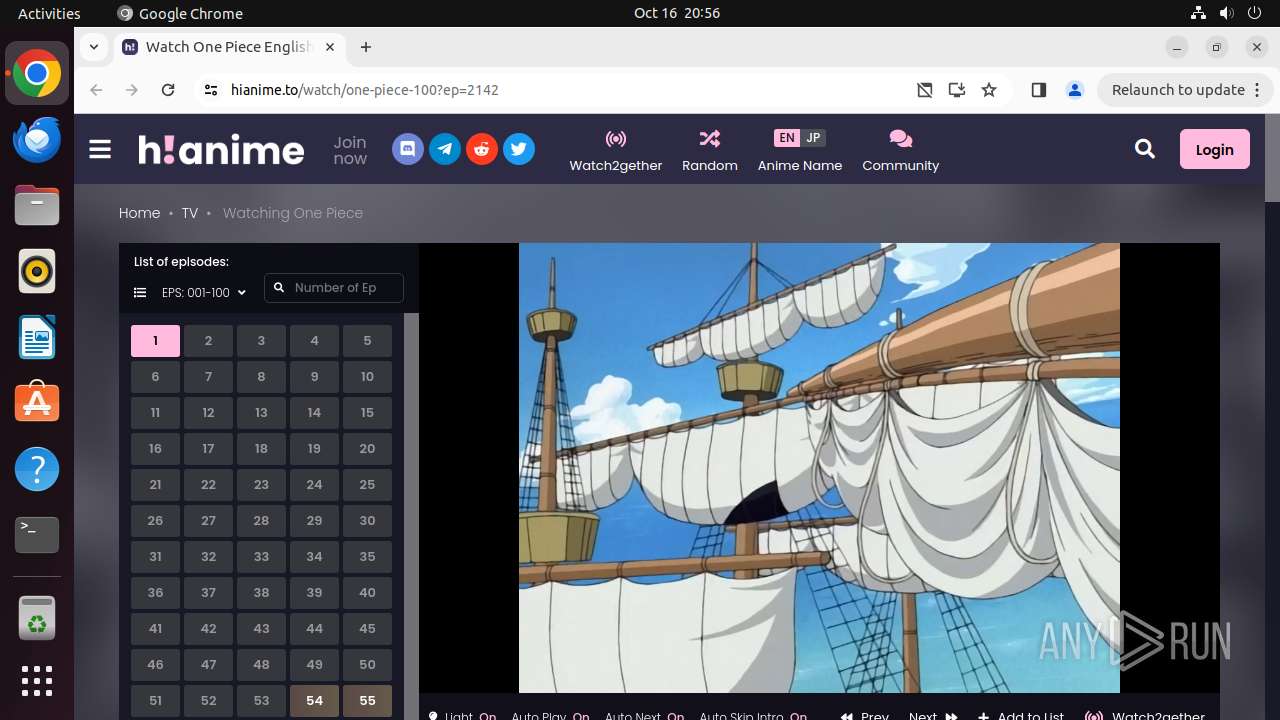
Task: Open Terminal from the dock
Action: click(x=37, y=536)
